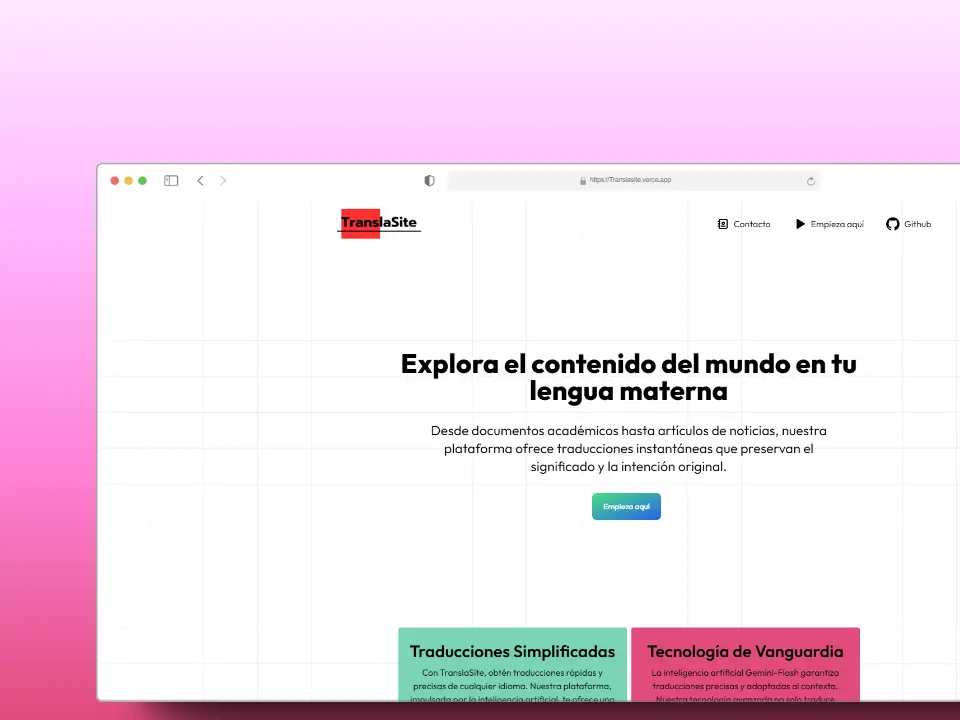Screen dimensions: 960x720
Task: Go forward with the right chevron
Action: tap(223, 181)
